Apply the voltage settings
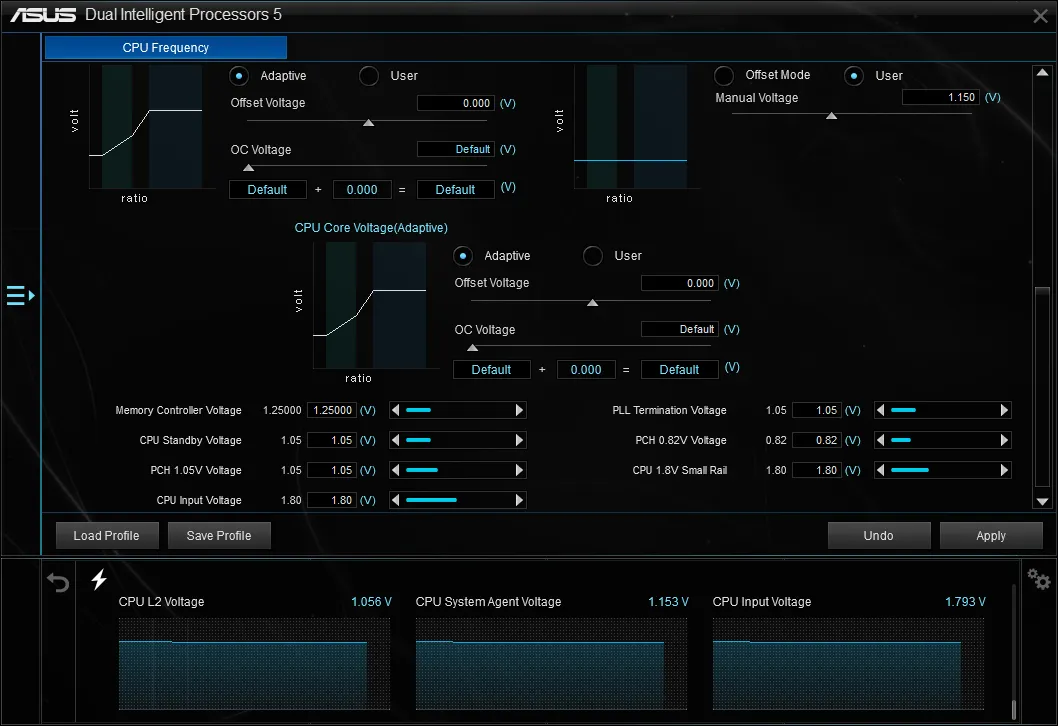This screenshot has height=726, width=1058. pyautogui.click(x=991, y=536)
